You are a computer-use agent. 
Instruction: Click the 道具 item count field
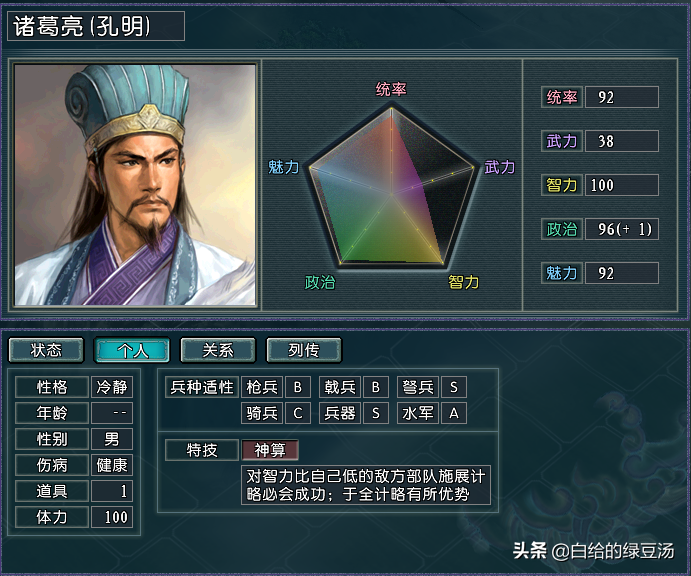[111, 491]
